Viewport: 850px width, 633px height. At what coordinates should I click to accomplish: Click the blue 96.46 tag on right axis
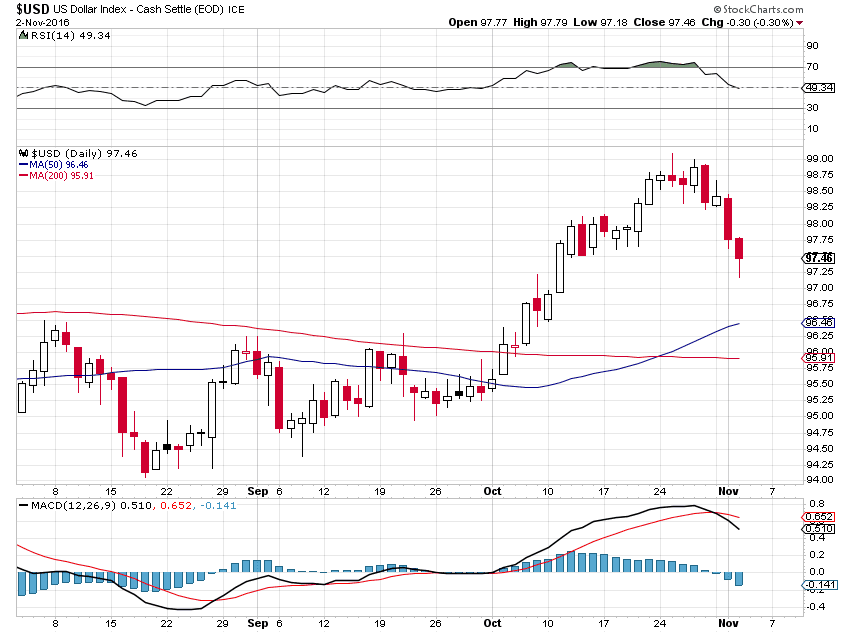(x=819, y=323)
